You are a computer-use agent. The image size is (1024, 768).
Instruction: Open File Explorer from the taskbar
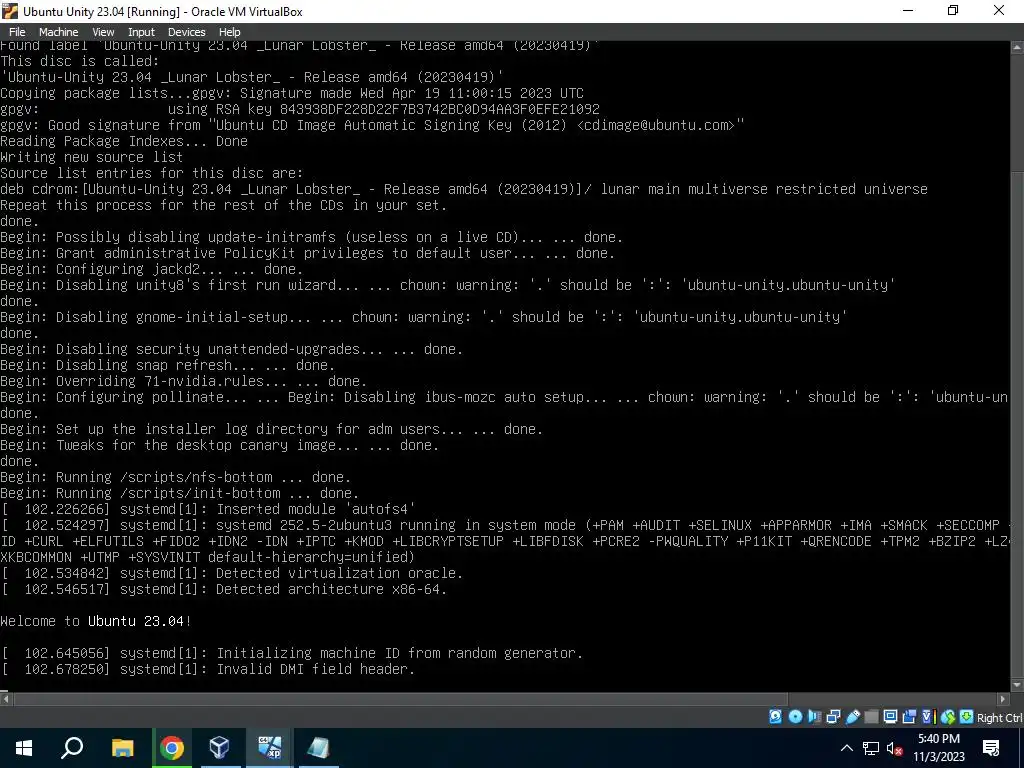click(122, 748)
